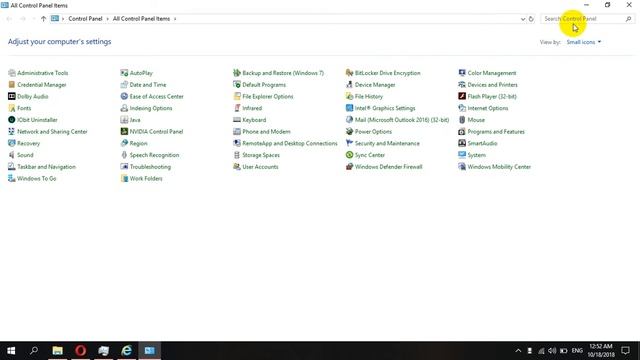Open the View by Small icons dropdown
The width and height of the screenshot is (640, 360).
(x=584, y=42)
